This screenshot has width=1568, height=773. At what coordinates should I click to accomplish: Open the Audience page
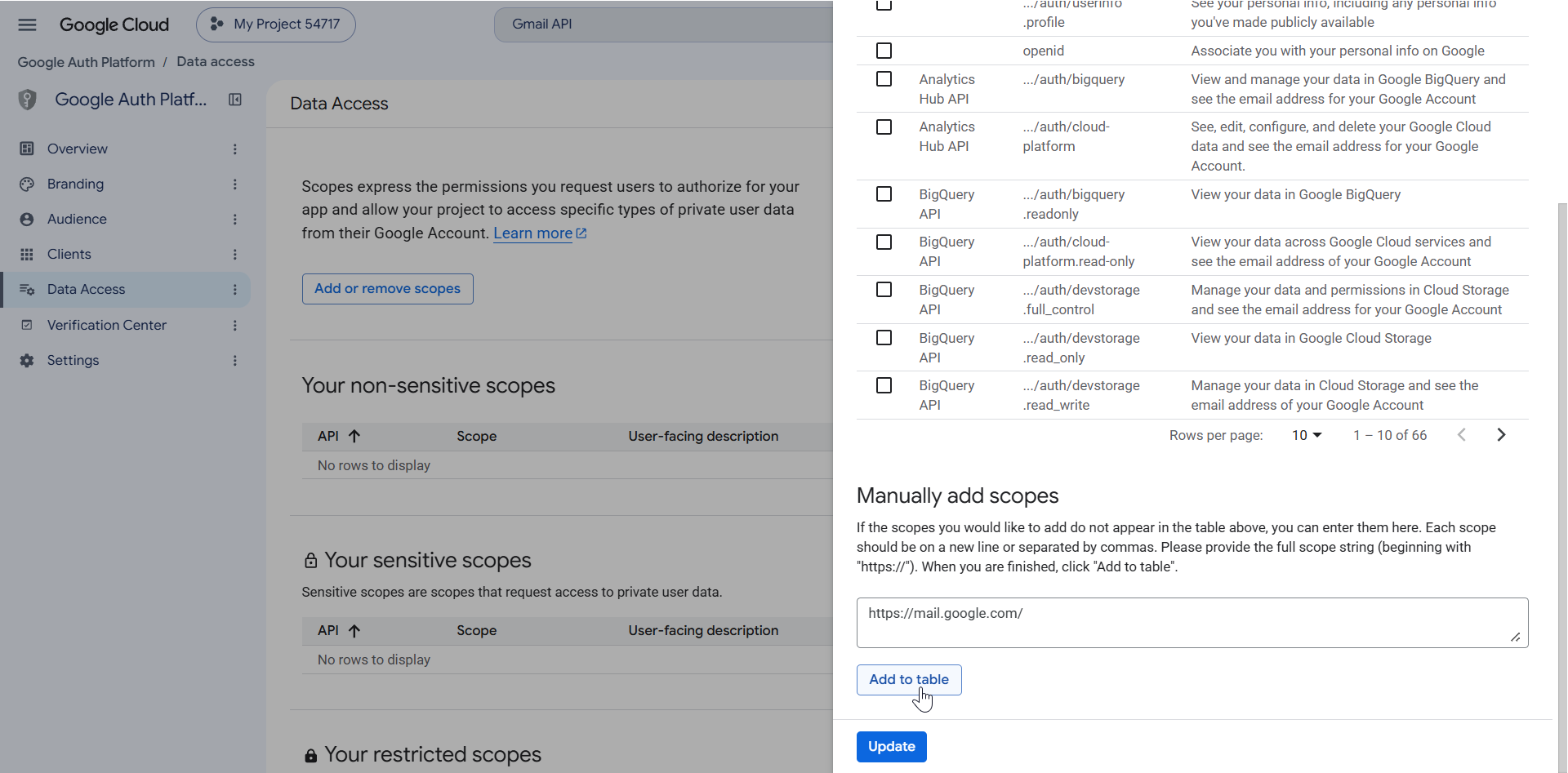[77, 219]
